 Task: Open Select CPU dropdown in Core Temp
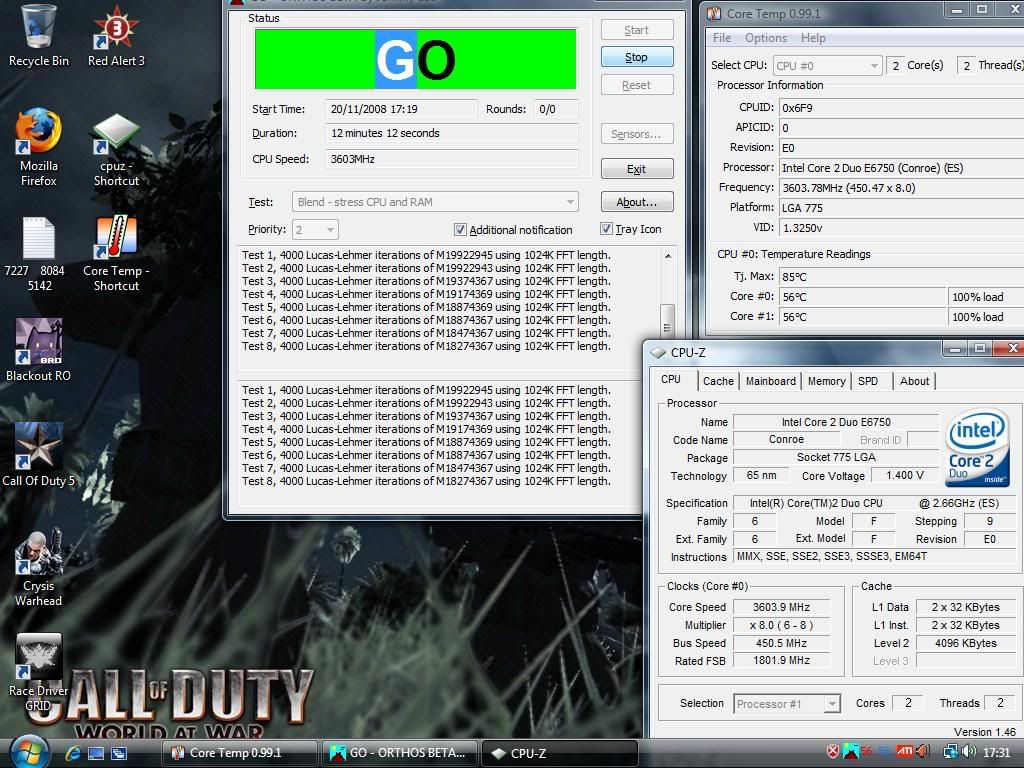tap(873, 65)
